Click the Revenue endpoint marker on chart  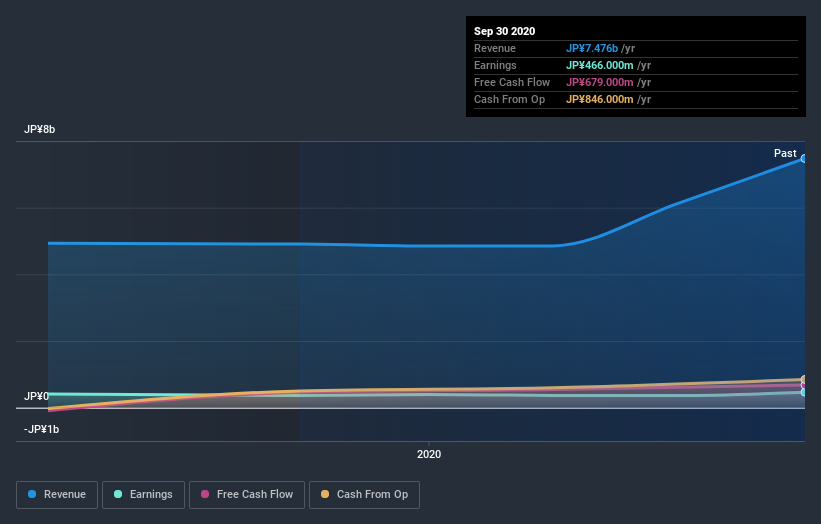(x=804, y=159)
